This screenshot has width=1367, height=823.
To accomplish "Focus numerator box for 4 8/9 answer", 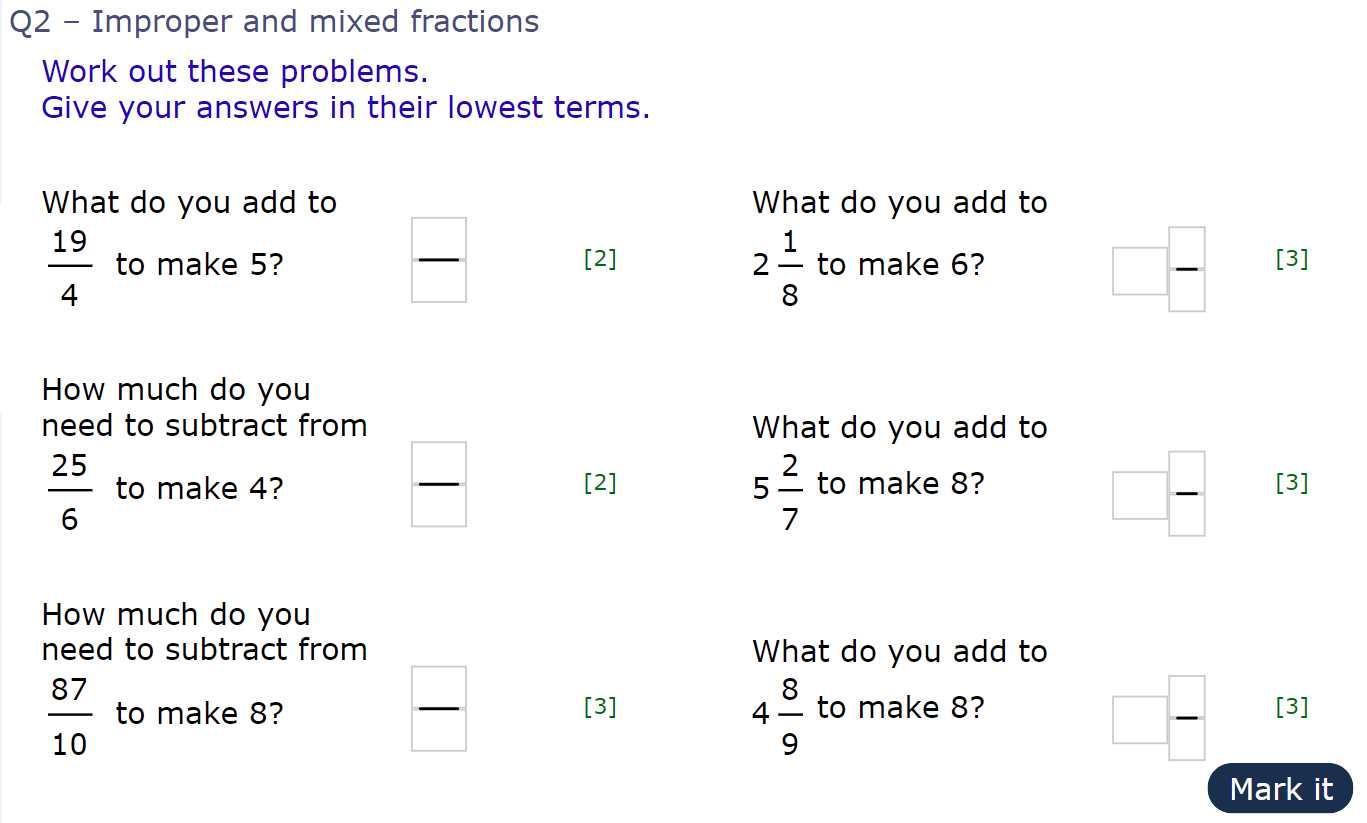I will tap(1187, 696).
